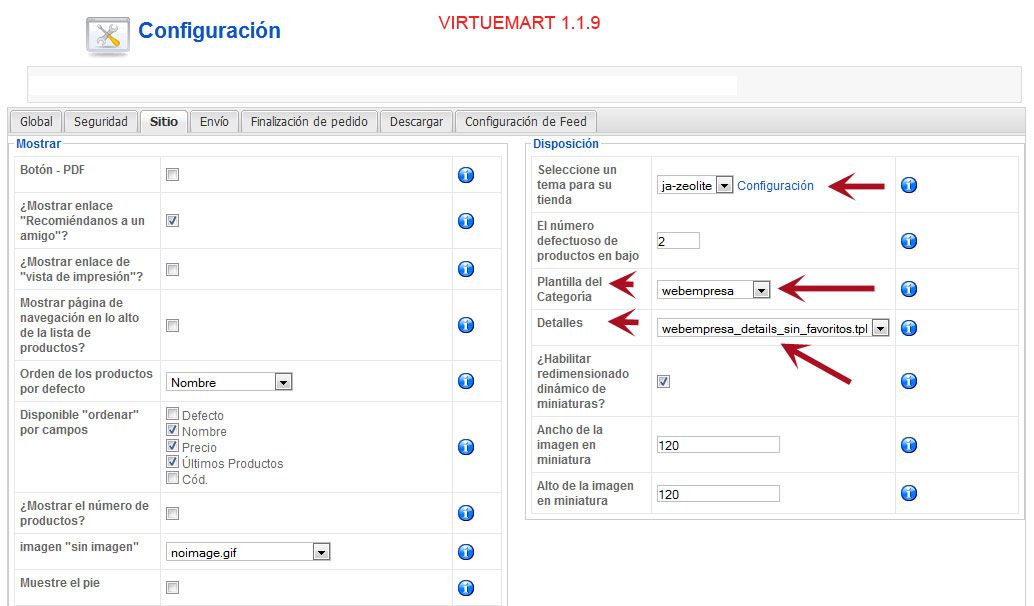Open the ja-zeolite theme dropdown
The image size is (1034, 606).
pyautogui.click(x=694, y=186)
